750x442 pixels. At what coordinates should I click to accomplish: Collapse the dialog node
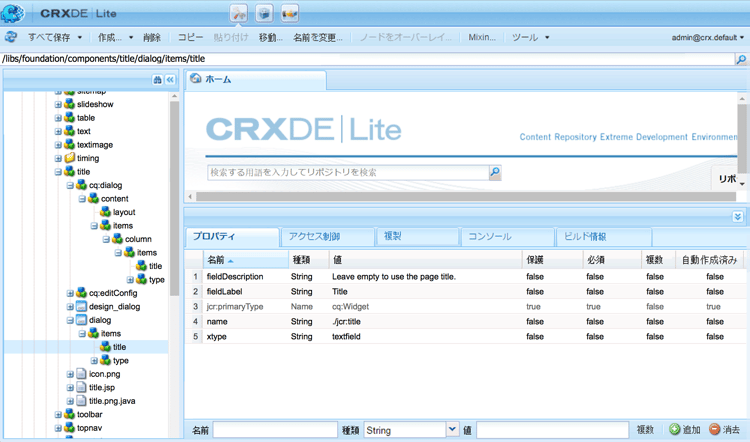click(70, 320)
